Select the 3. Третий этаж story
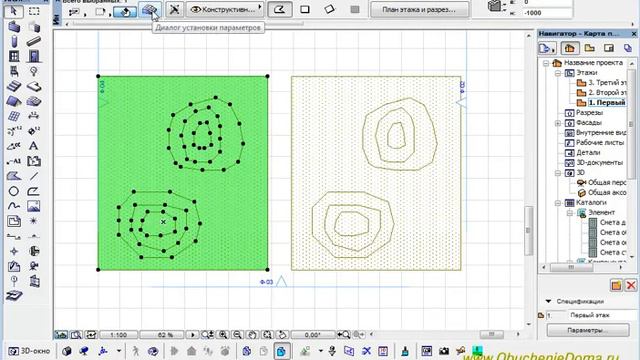Viewport: 640px width, 360px height. coord(602,83)
